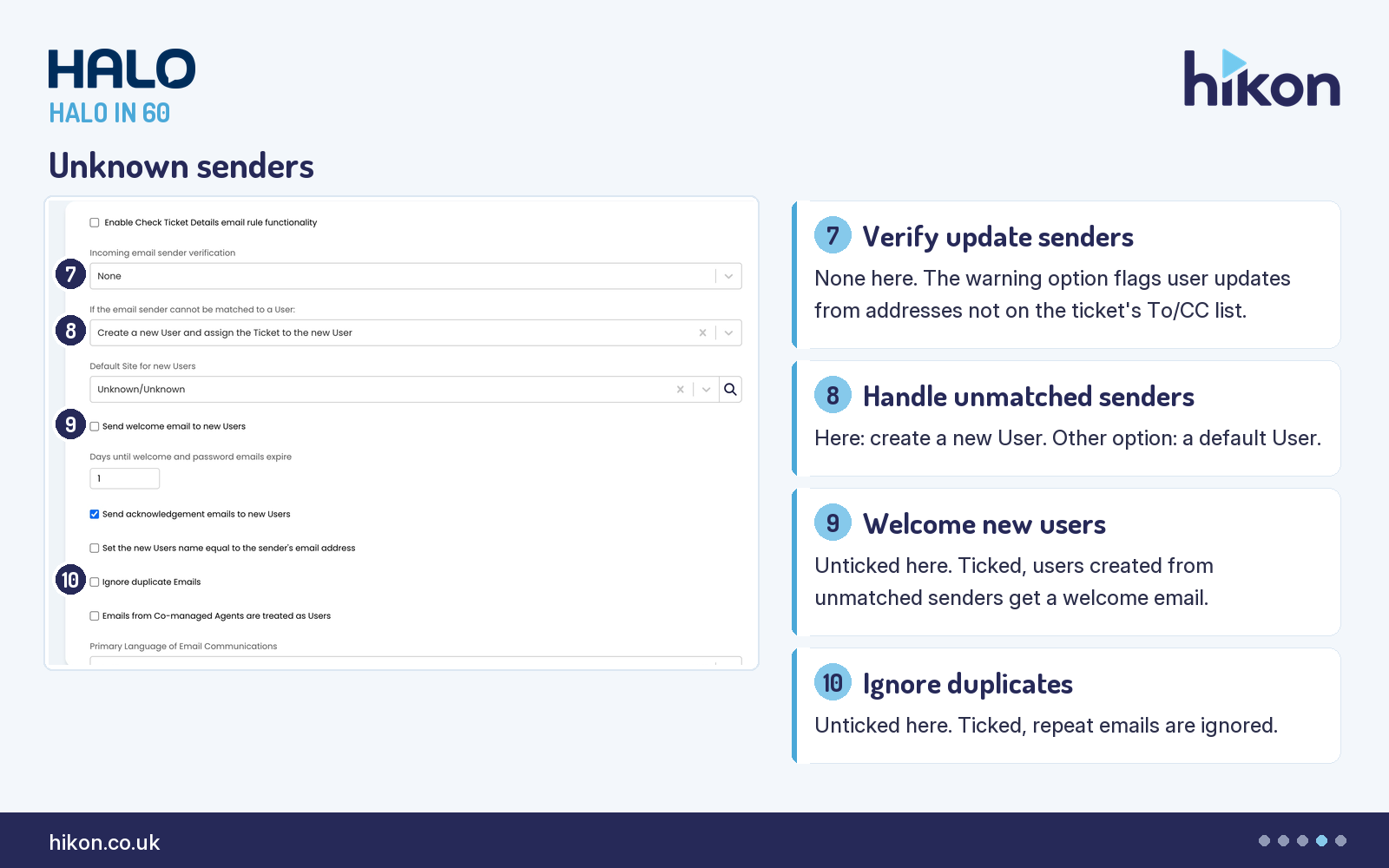
Task: Tick Send welcome email to new Users
Action: pos(95,426)
